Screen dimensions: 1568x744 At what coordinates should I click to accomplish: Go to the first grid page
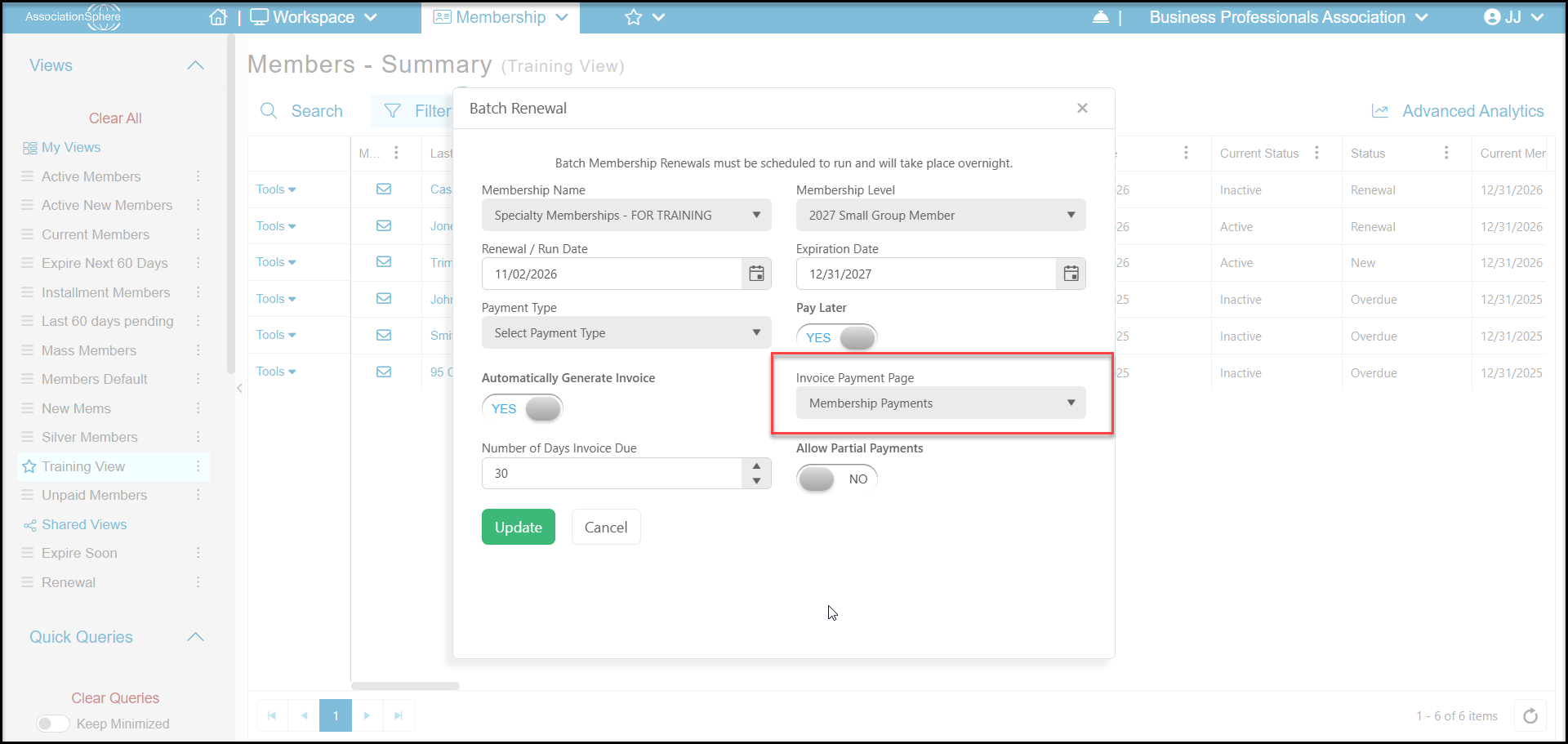pos(272,715)
